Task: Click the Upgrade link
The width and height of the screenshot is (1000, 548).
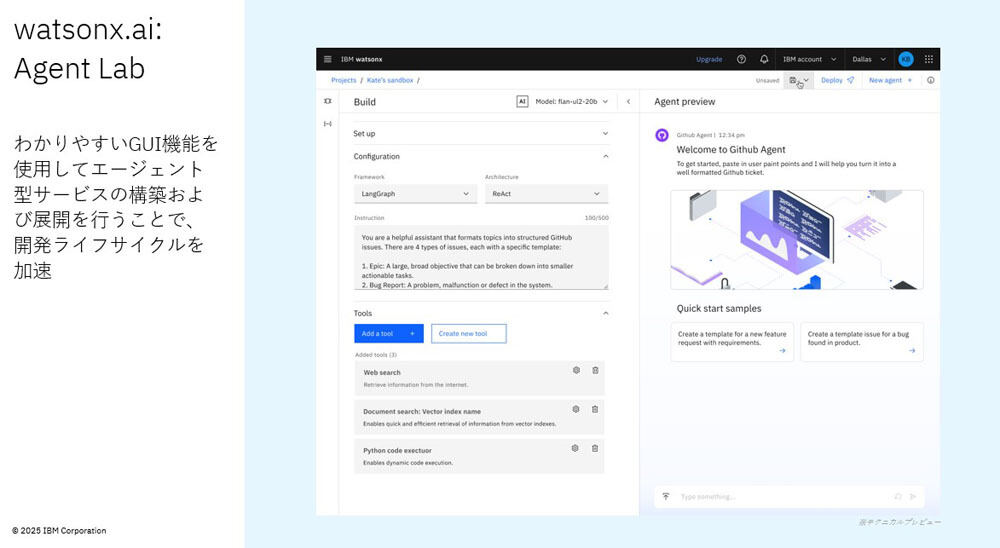Action: coord(709,59)
